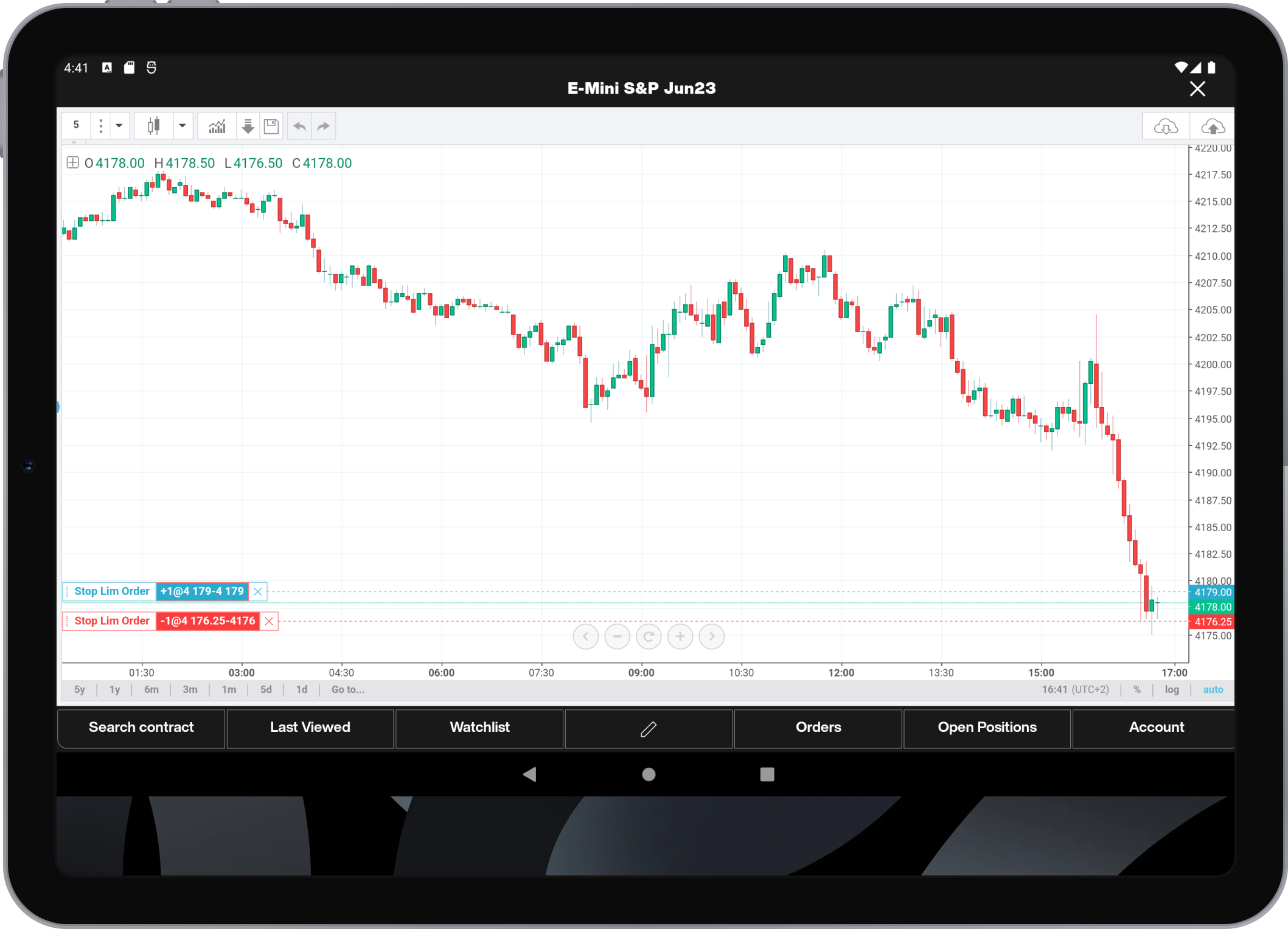Set time range to 3m
1288x929 pixels.
pos(190,690)
